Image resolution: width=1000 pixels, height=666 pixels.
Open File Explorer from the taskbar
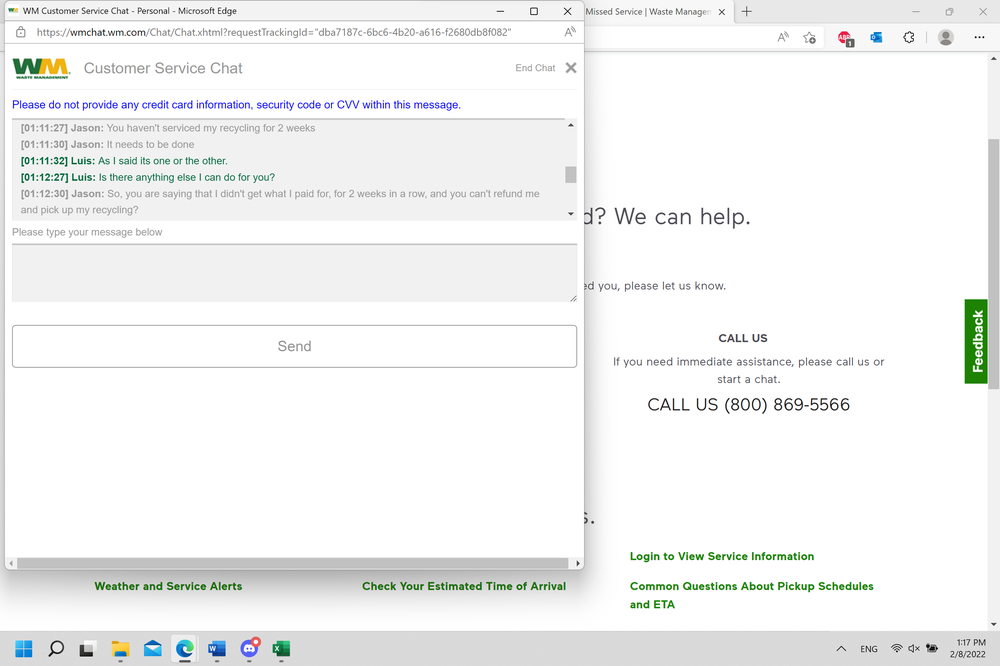120,649
